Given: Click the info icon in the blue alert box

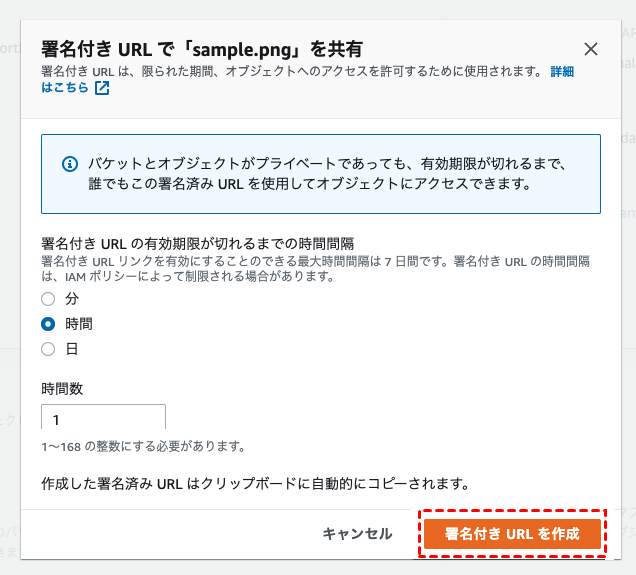Looking at the screenshot, I should (x=70, y=163).
